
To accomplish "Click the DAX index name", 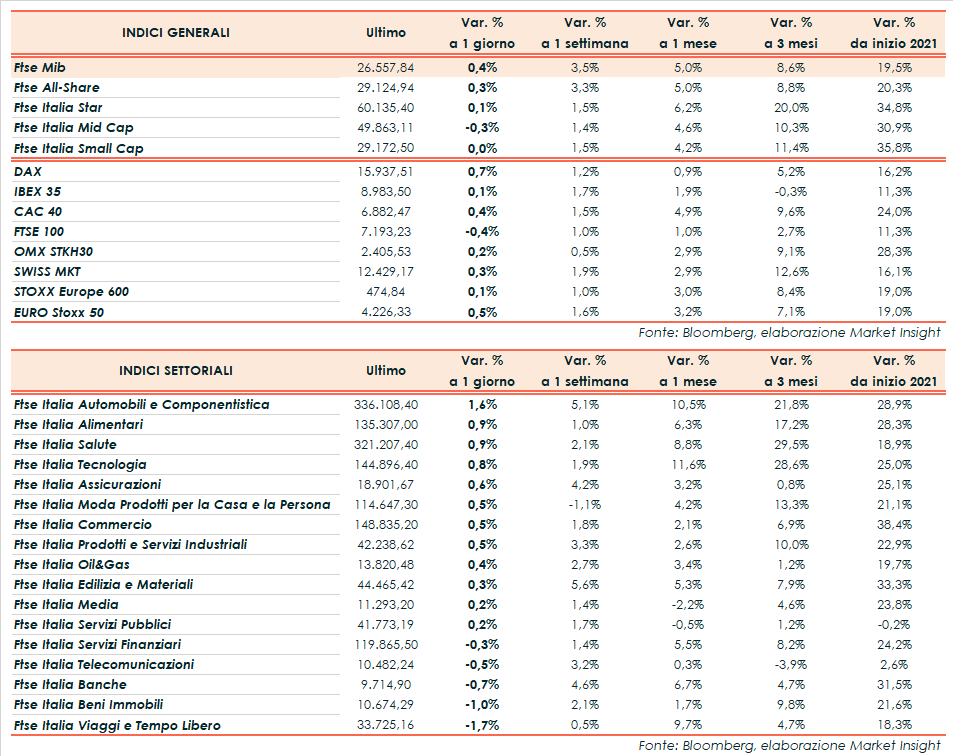I will [28, 171].
